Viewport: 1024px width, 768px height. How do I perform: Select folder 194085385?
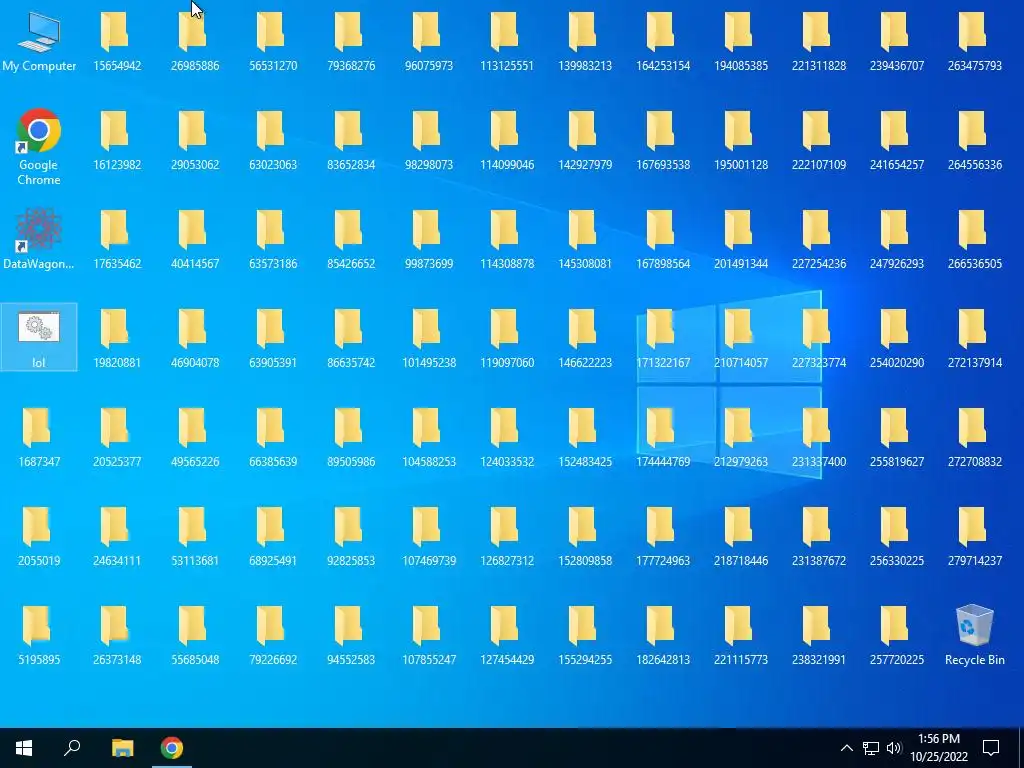pos(741,40)
